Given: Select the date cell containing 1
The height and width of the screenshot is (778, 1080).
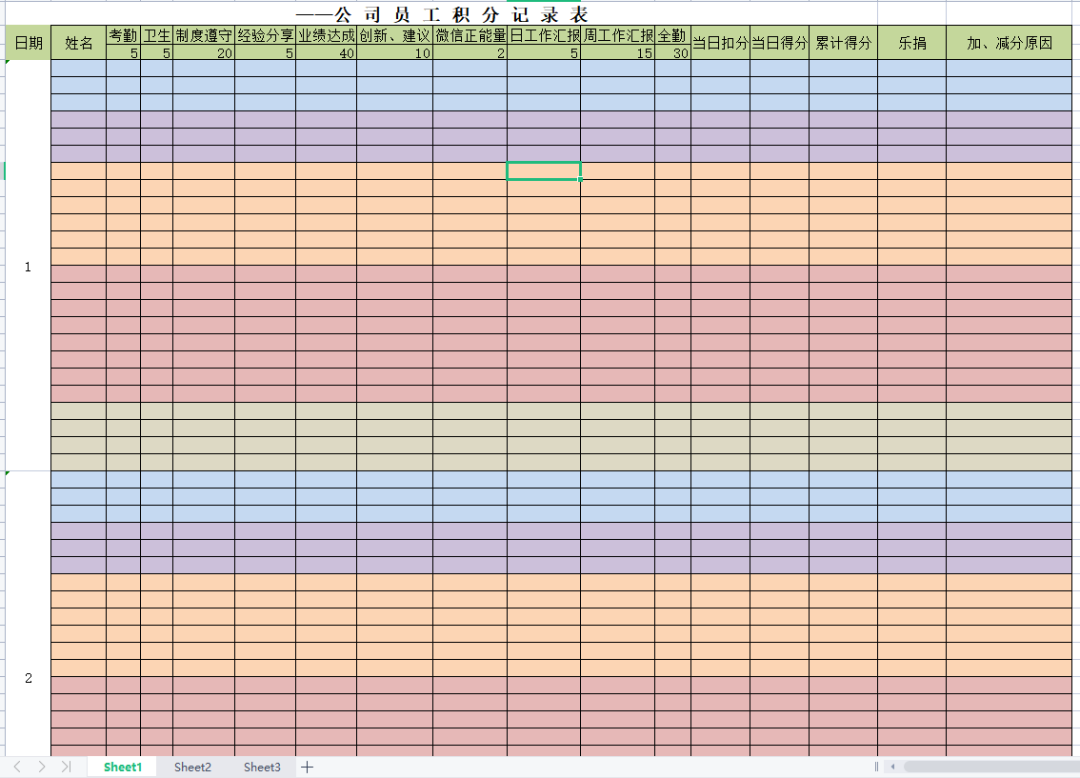Looking at the screenshot, I should [x=28, y=266].
